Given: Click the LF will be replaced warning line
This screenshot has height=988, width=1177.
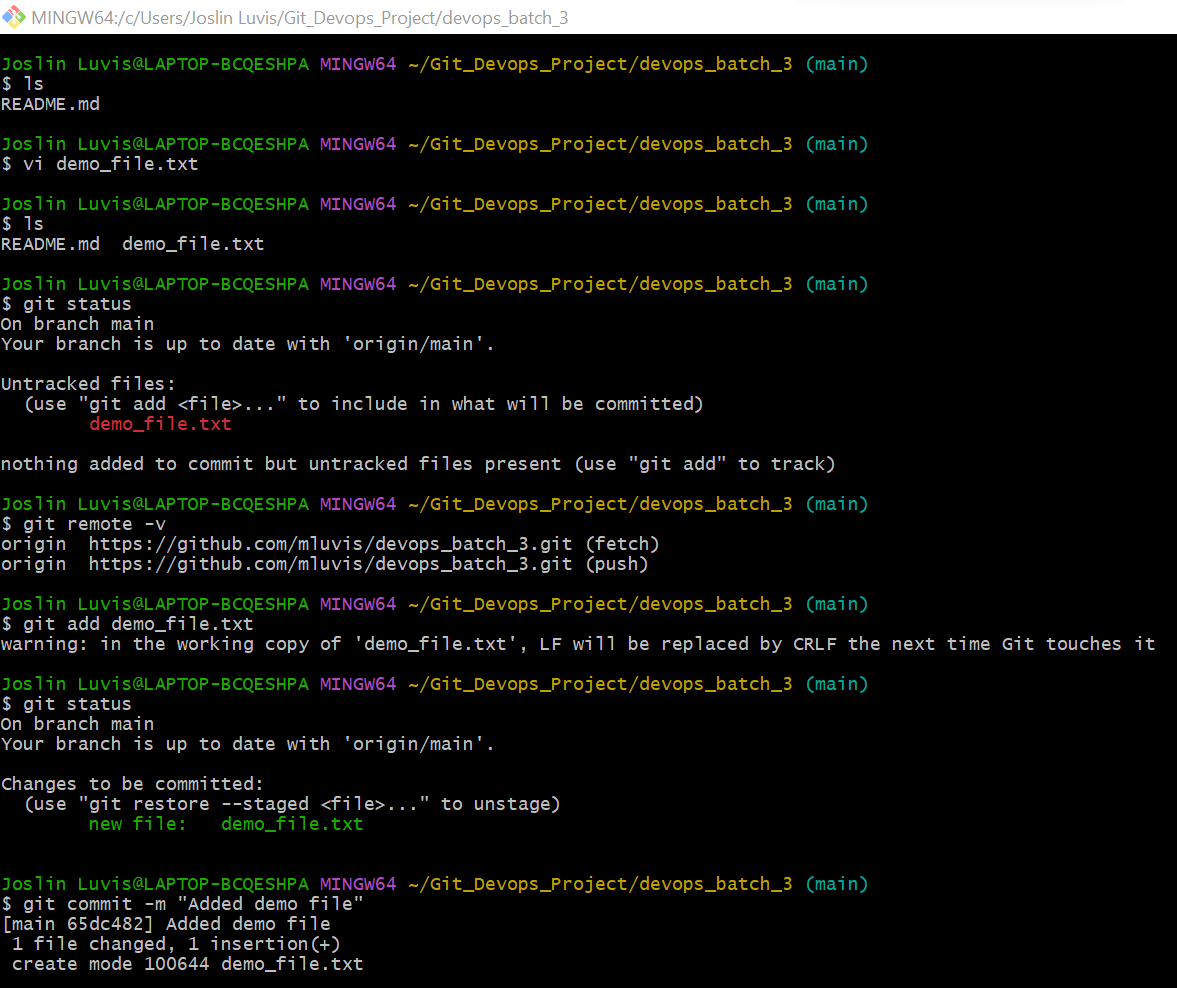Looking at the screenshot, I should click(x=578, y=644).
